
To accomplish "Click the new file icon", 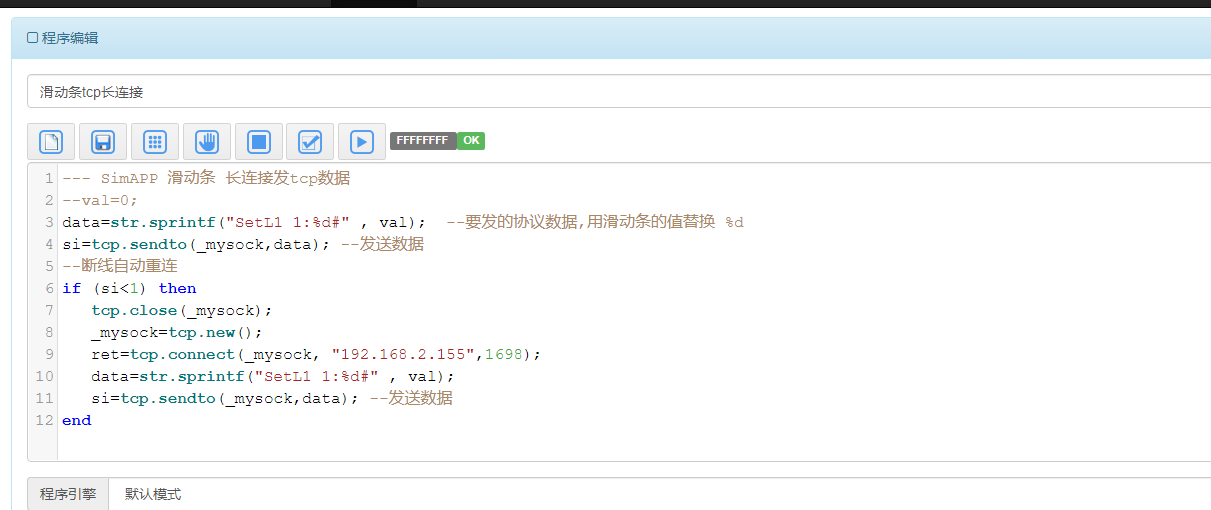I will (x=51, y=142).
